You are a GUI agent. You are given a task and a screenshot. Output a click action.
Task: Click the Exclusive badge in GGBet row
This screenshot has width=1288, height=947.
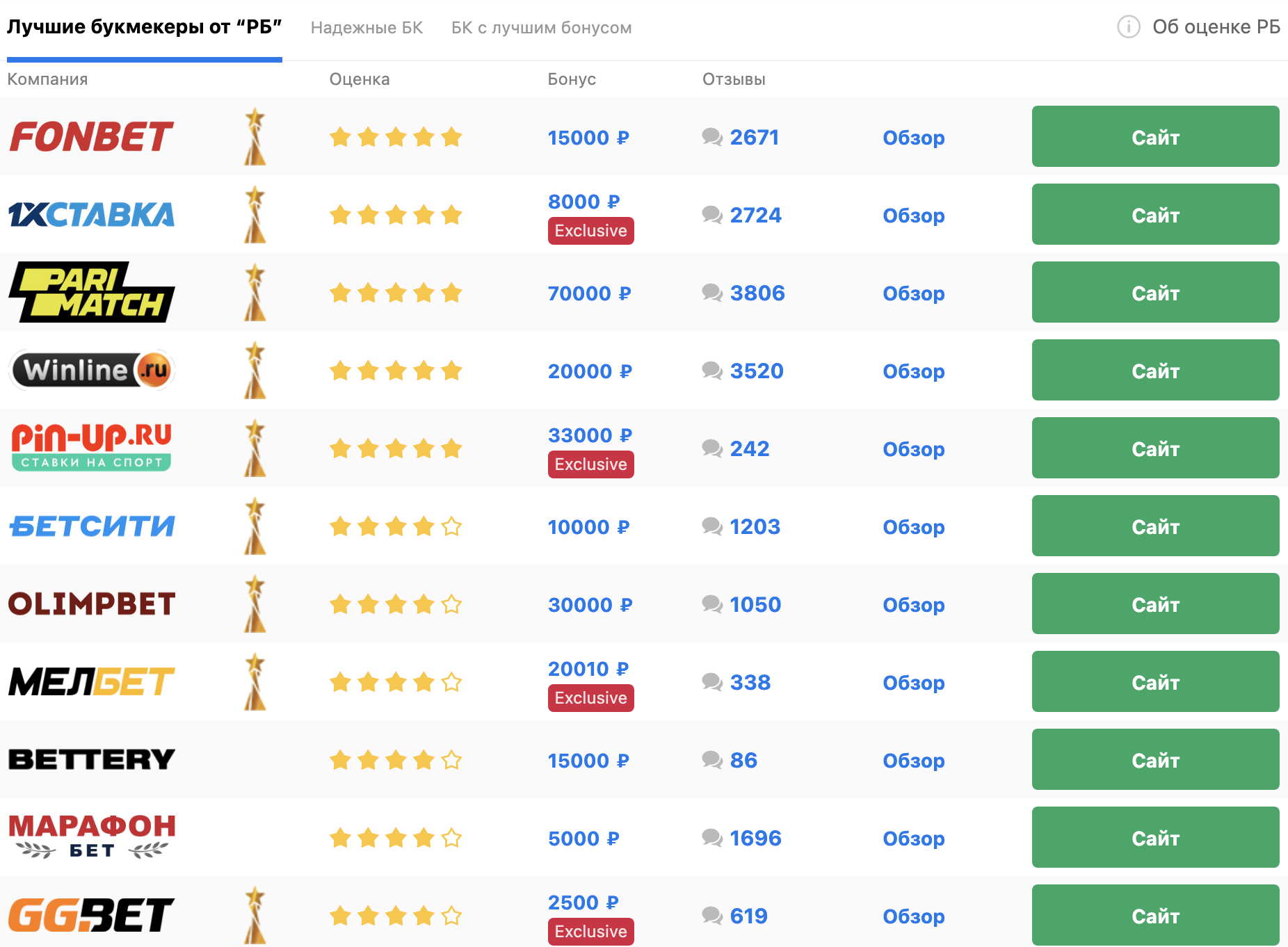[590, 932]
